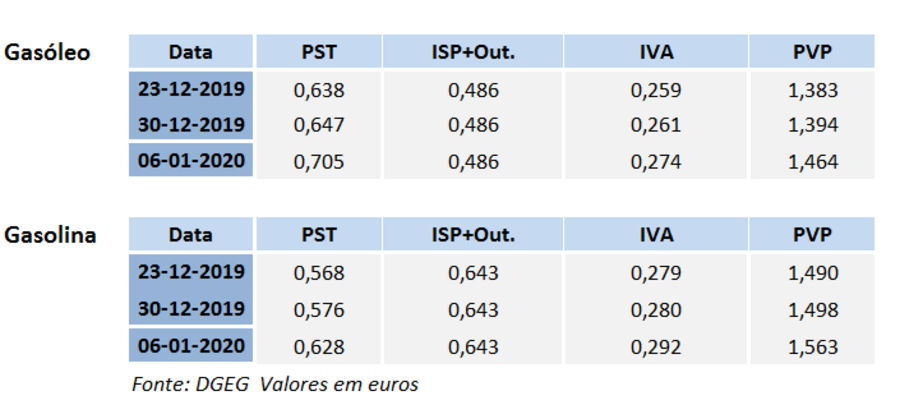Click the 1,464 PVP value
This screenshot has width=900, height=414.
812,162
